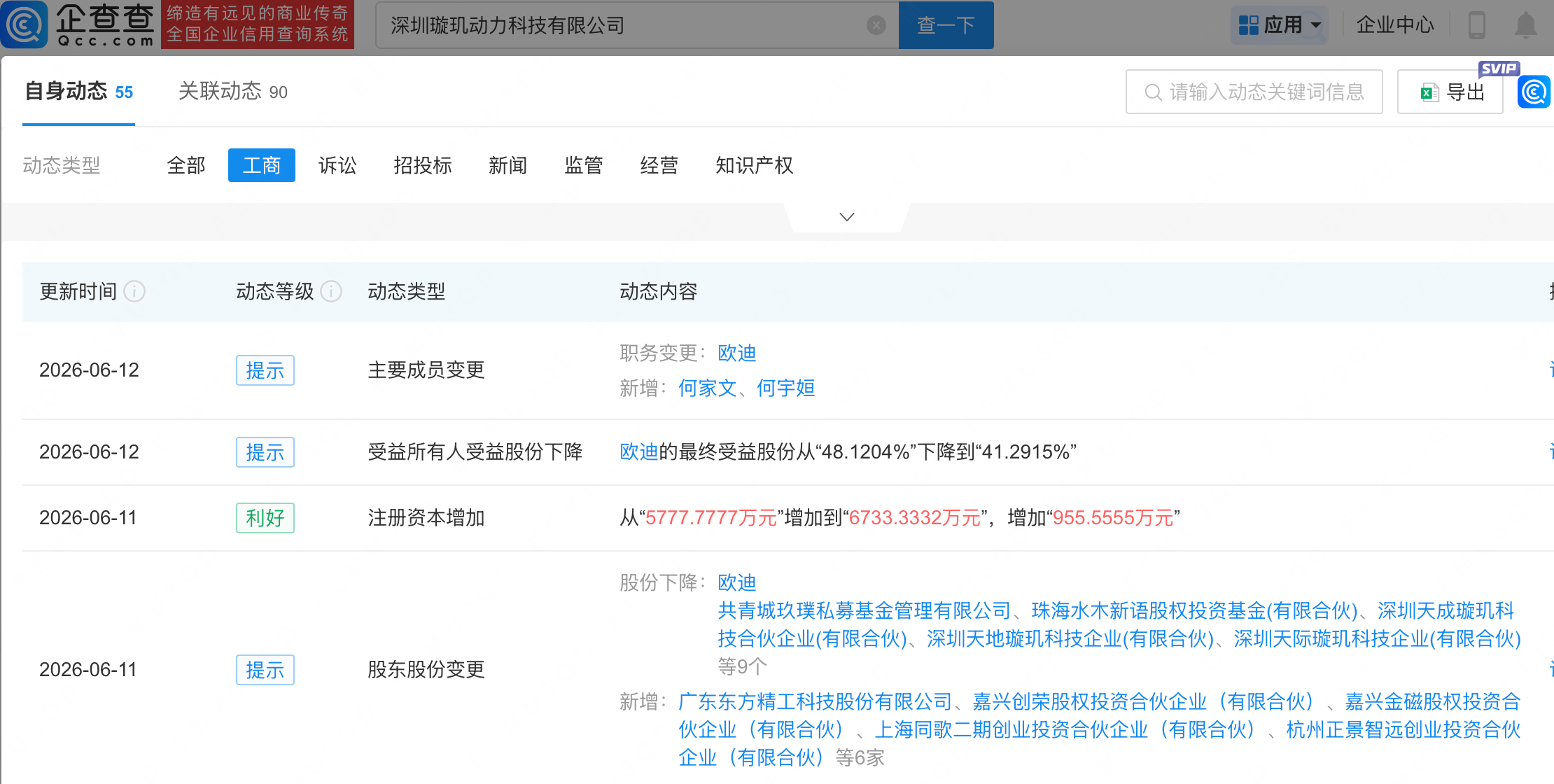Click 股东股份变更 type cell

426,670
